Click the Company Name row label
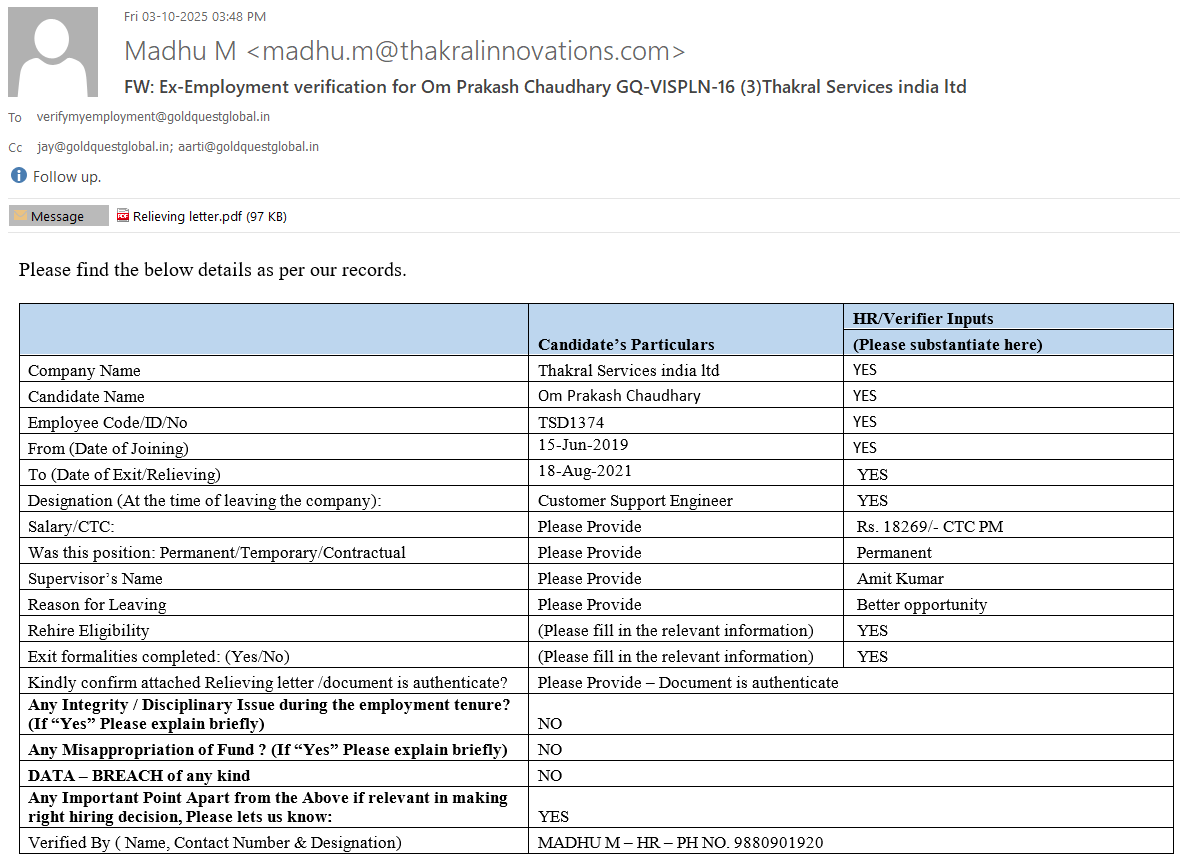1180x861 pixels. pyautogui.click(x=84, y=370)
